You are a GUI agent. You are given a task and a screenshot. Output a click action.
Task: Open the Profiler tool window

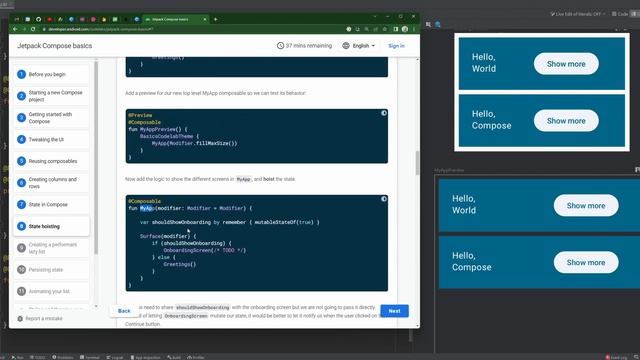point(196,357)
